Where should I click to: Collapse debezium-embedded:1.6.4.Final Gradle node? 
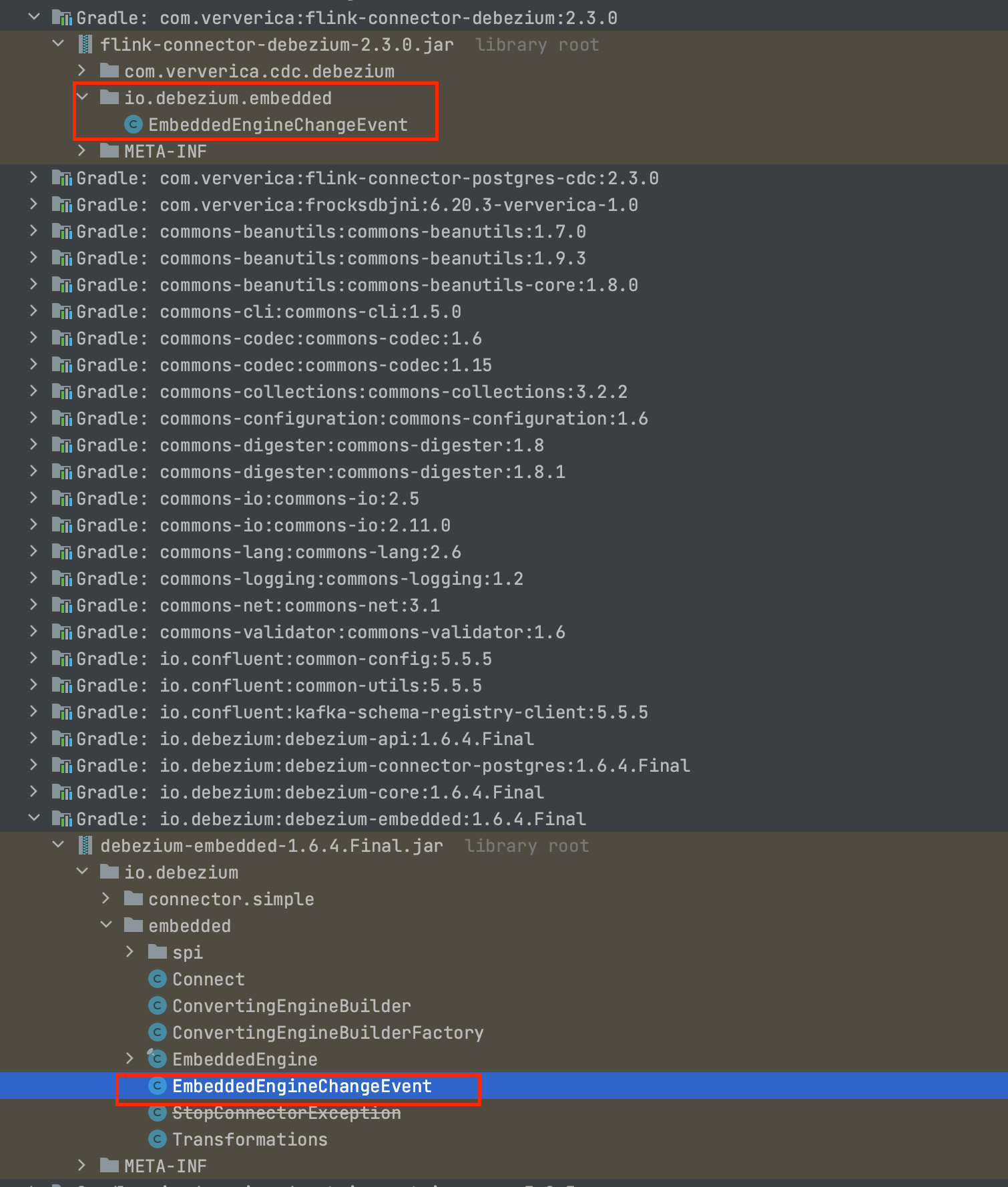tap(34, 818)
